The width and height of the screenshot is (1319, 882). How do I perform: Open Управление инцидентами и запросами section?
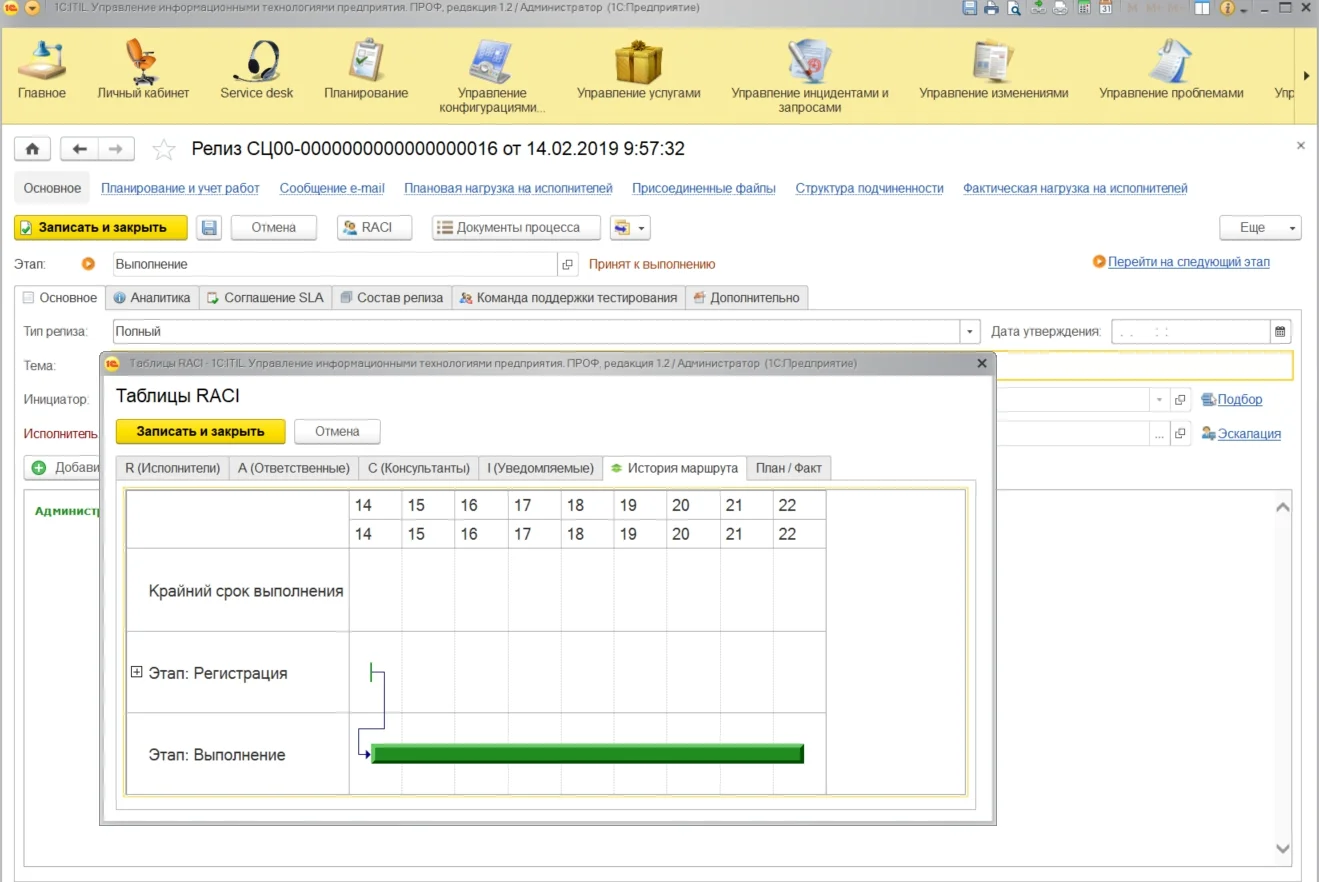[x=809, y=76]
